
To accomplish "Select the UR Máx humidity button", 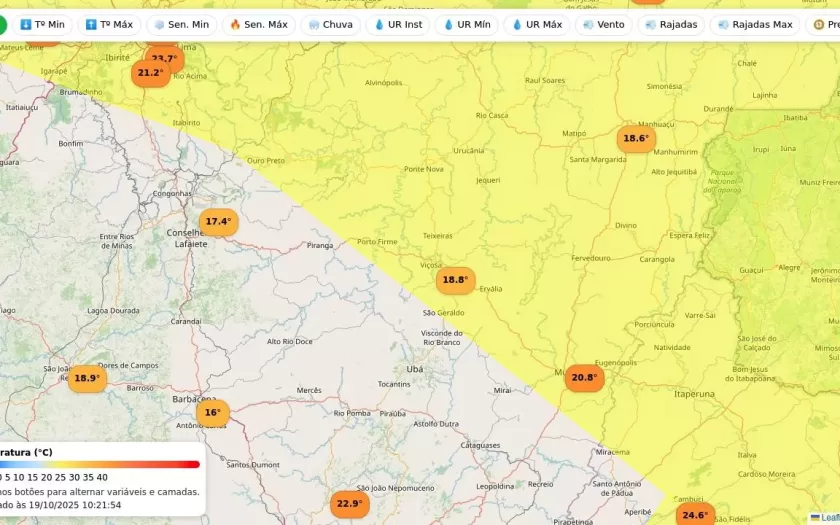I will [536, 24].
